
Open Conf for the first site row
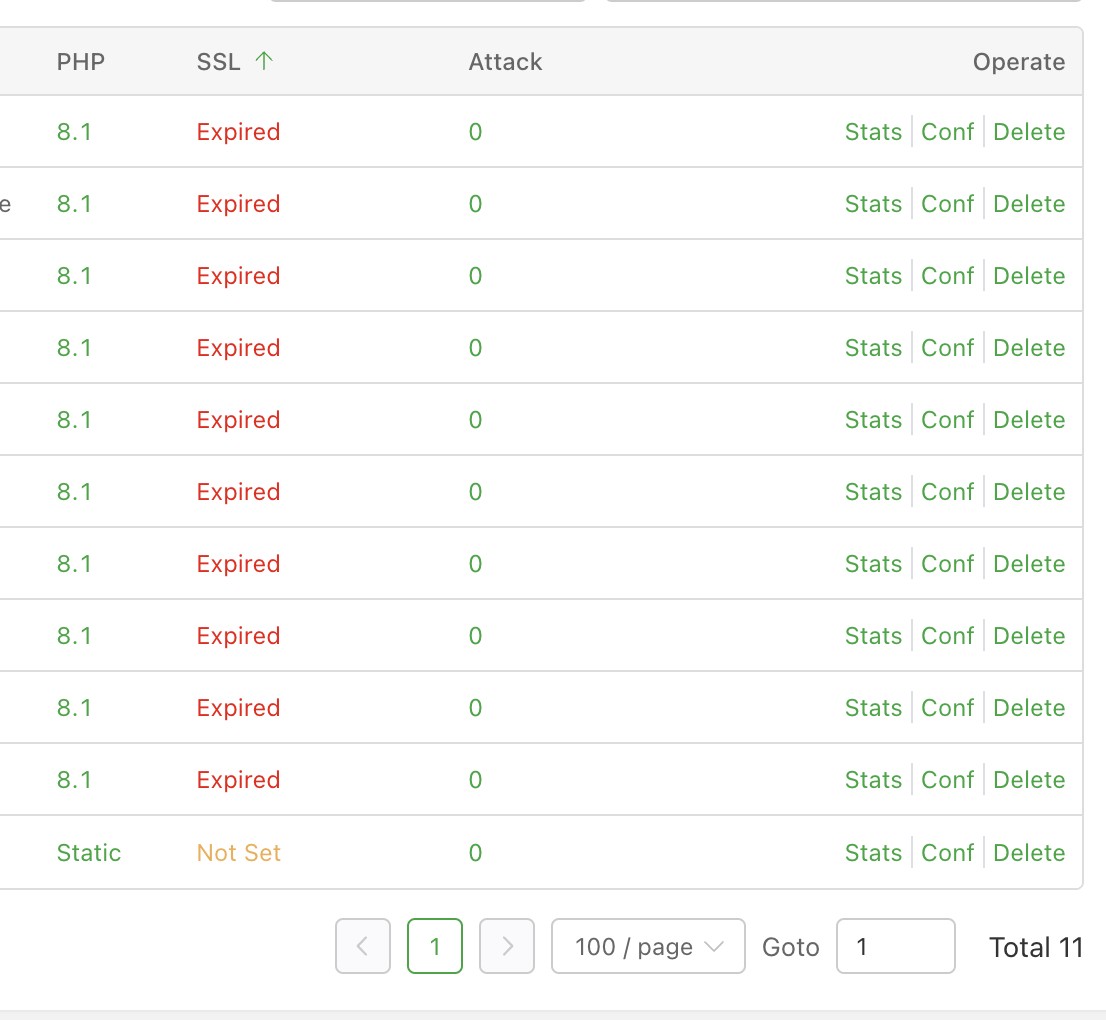pyautogui.click(x=947, y=132)
